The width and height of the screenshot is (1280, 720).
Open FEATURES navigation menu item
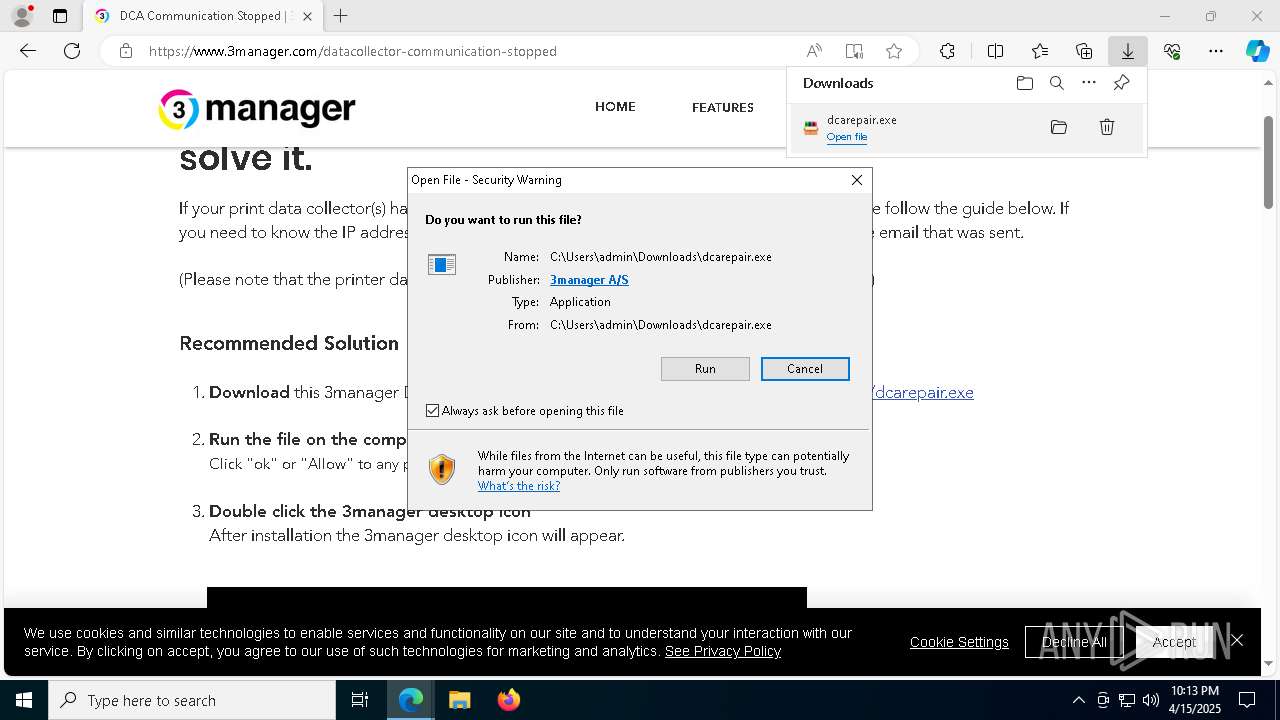[x=723, y=107]
